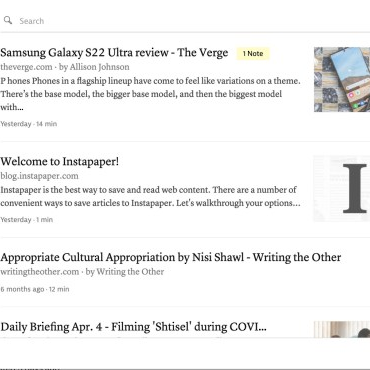Click the 6 months ago 12 min label
Screen dimensions: 370x370
[35, 289]
